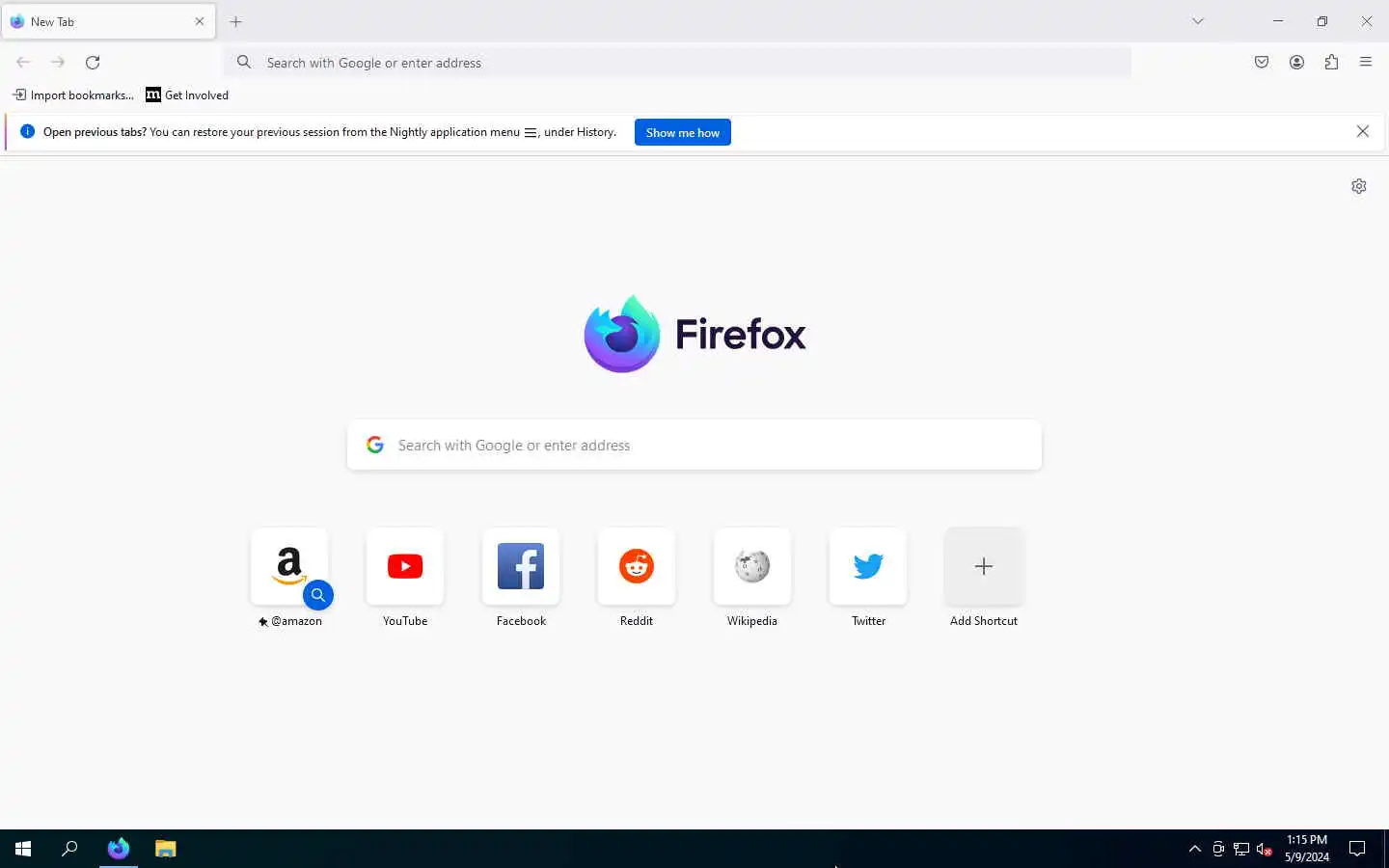1389x868 pixels.
Task: Open the Firefox account icon
Action: tap(1296, 63)
